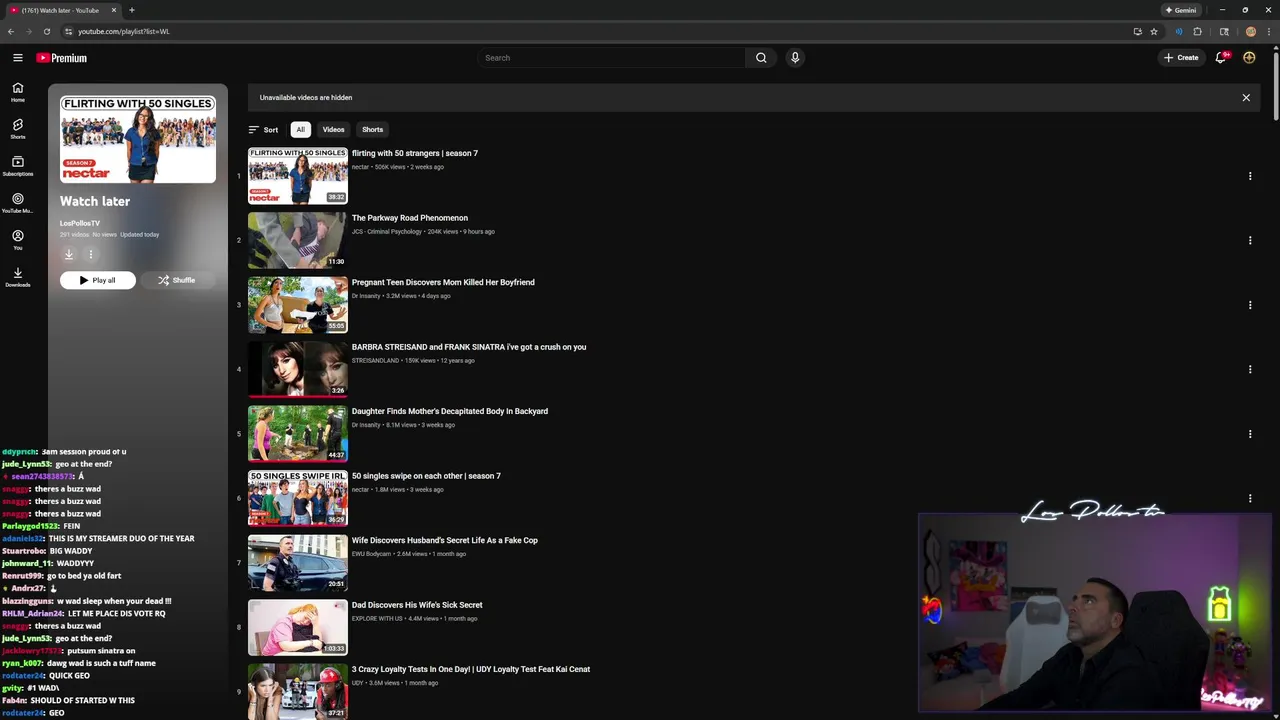The height and width of the screenshot is (720, 1280).
Task: Open the 'Dr Insanity' channel under Pregnant Teen
Action: coord(366,296)
